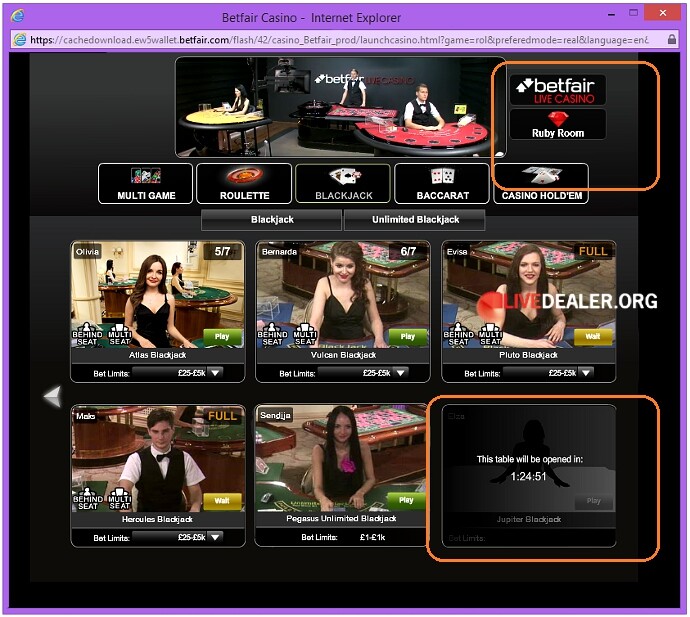Click Wait on Pluto Blackjack table

click(x=593, y=337)
